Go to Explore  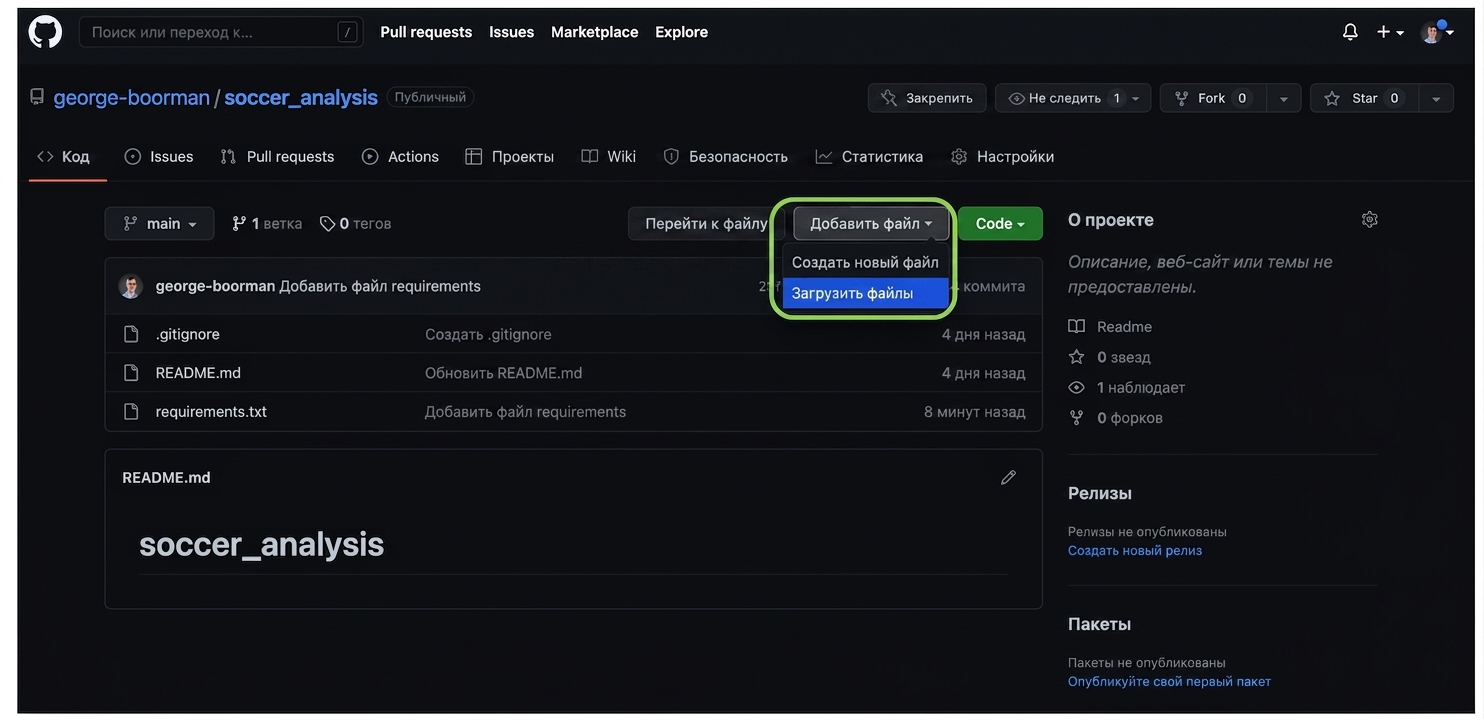pos(681,32)
